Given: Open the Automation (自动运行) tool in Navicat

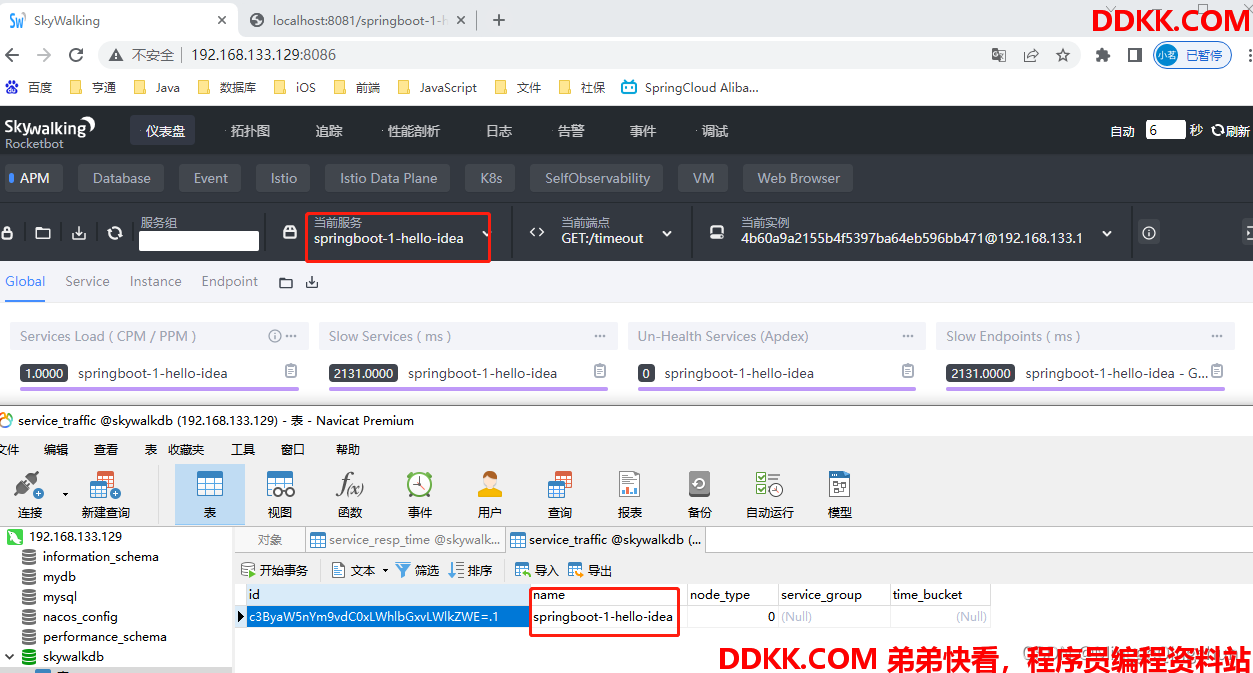Looking at the screenshot, I should (770, 494).
